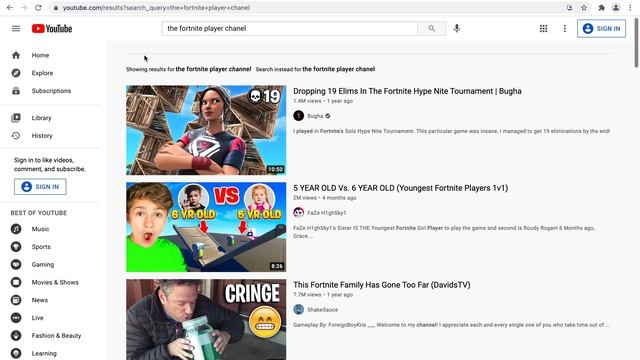This screenshot has height=360, width=640.
Task: Click the Bugha video description snippet
Action: [x=451, y=131]
